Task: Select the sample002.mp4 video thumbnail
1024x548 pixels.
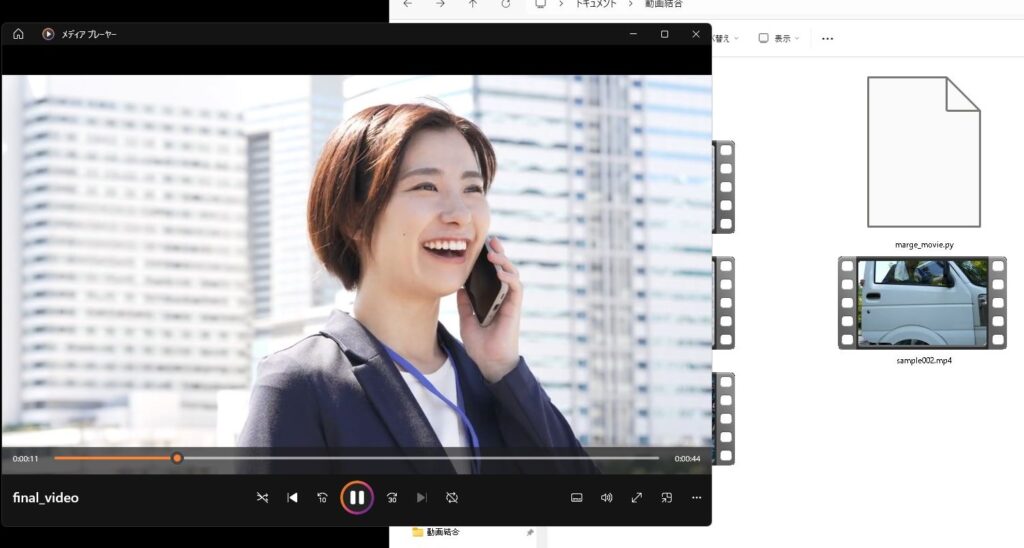Action: point(922,303)
